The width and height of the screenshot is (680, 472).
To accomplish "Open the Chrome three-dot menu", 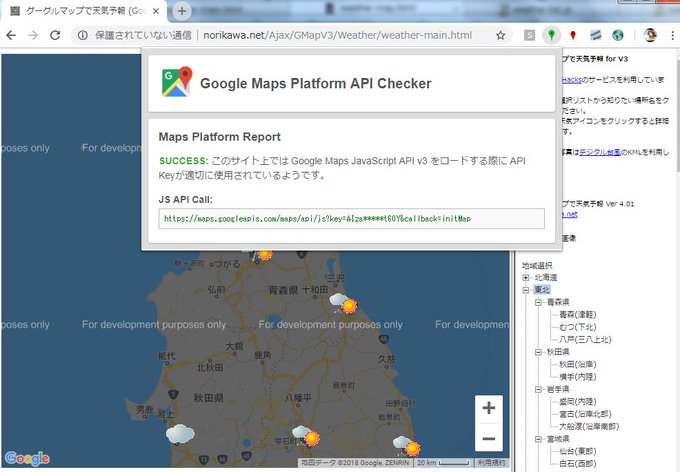I will (673, 35).
